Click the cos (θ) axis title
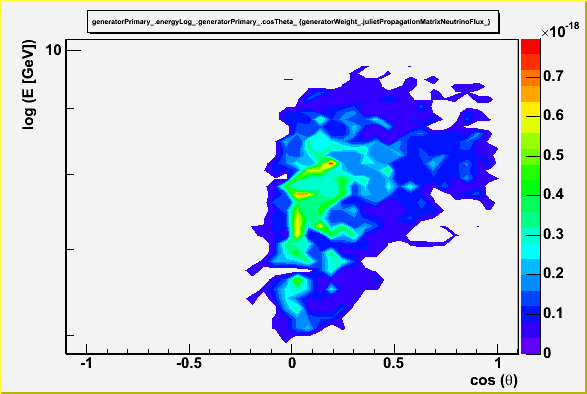 pos(494,381)
